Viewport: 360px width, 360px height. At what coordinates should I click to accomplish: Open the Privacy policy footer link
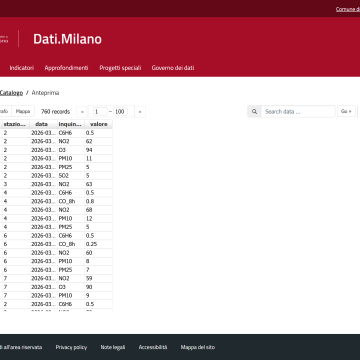71,347
